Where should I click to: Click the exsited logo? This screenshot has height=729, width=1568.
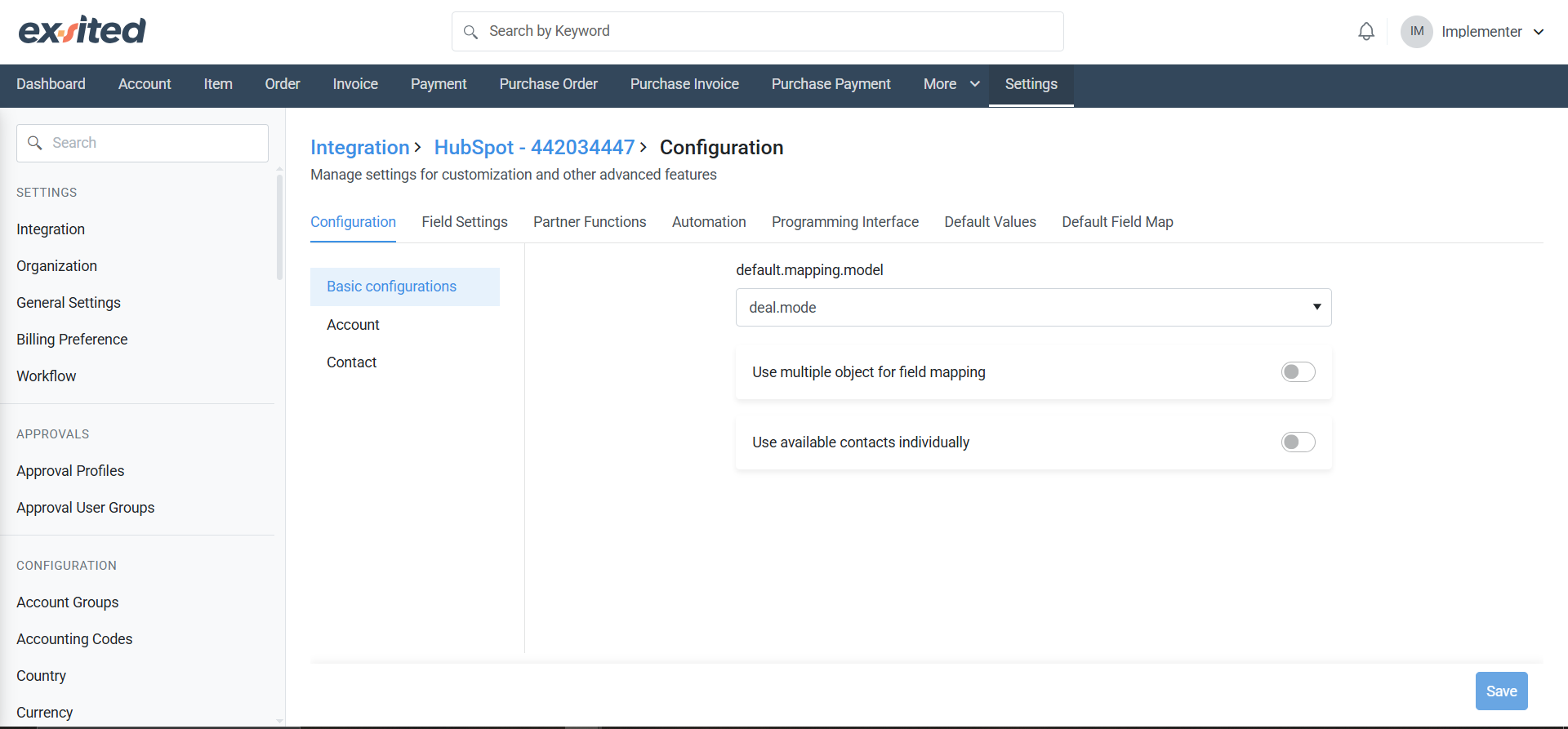[x=82, y=30]
